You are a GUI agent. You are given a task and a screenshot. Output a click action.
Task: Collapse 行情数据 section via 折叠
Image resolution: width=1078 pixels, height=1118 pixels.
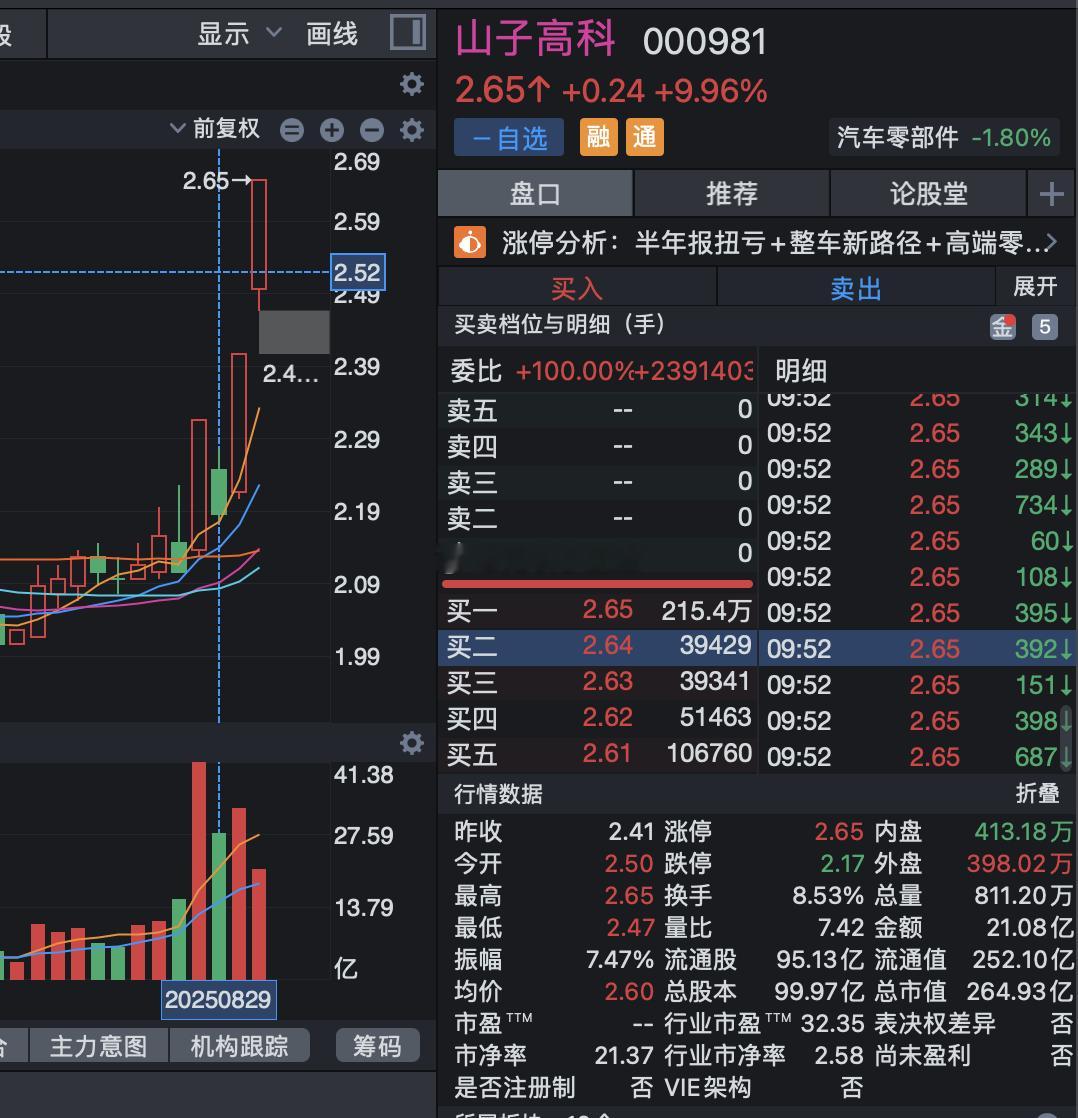tap(1037, 794)
